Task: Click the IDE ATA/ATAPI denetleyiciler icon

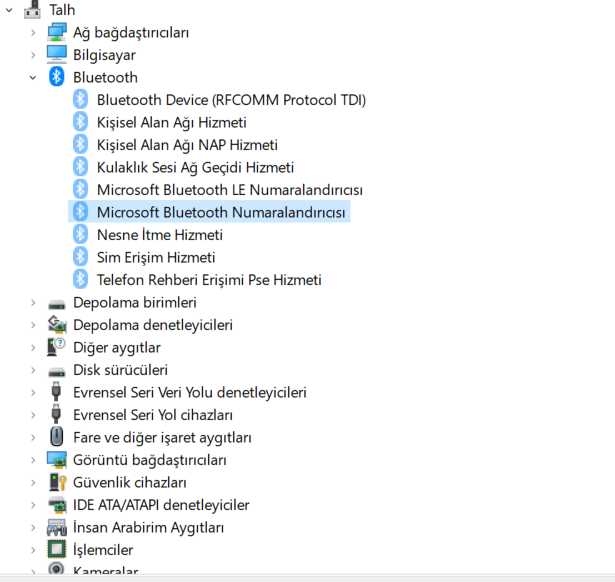Action: (57, 505)
